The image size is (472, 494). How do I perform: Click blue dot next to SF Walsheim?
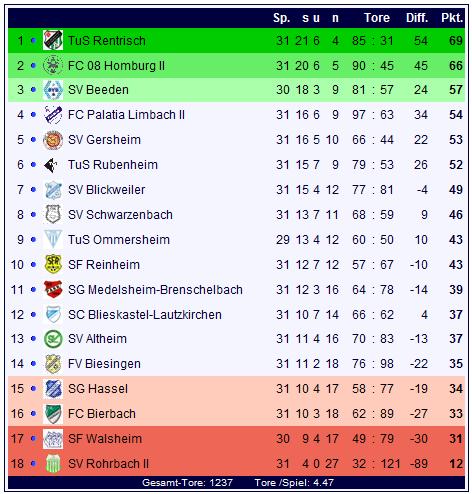tap(33, 438)
